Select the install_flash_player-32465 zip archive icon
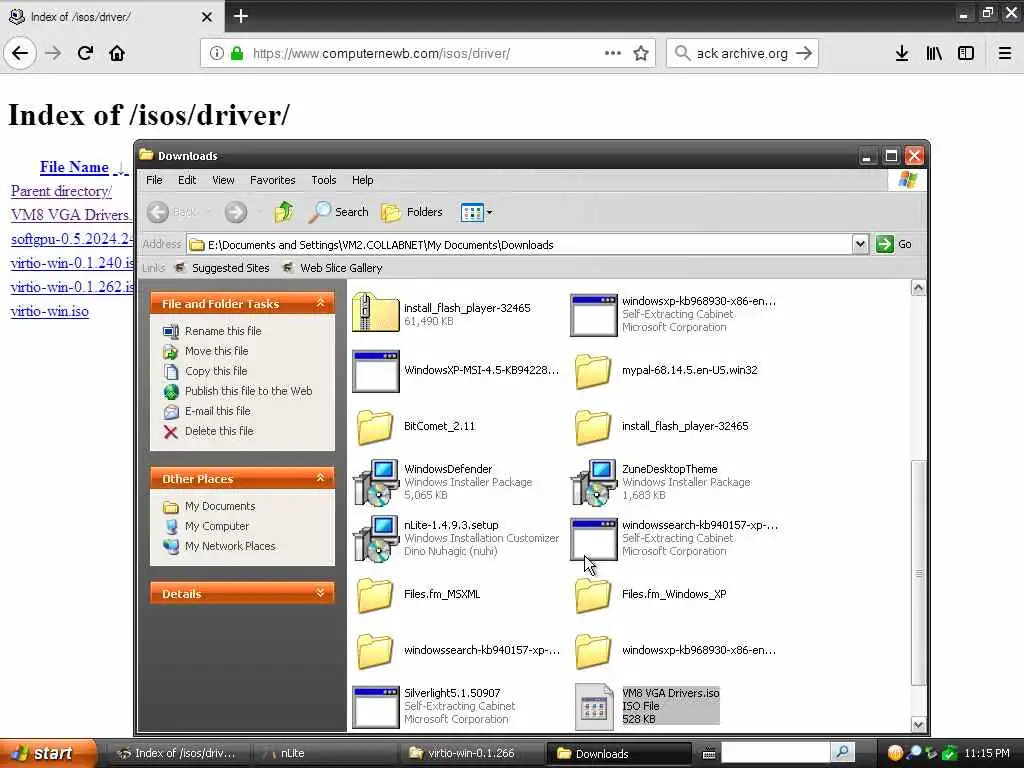 coord(375,313)
